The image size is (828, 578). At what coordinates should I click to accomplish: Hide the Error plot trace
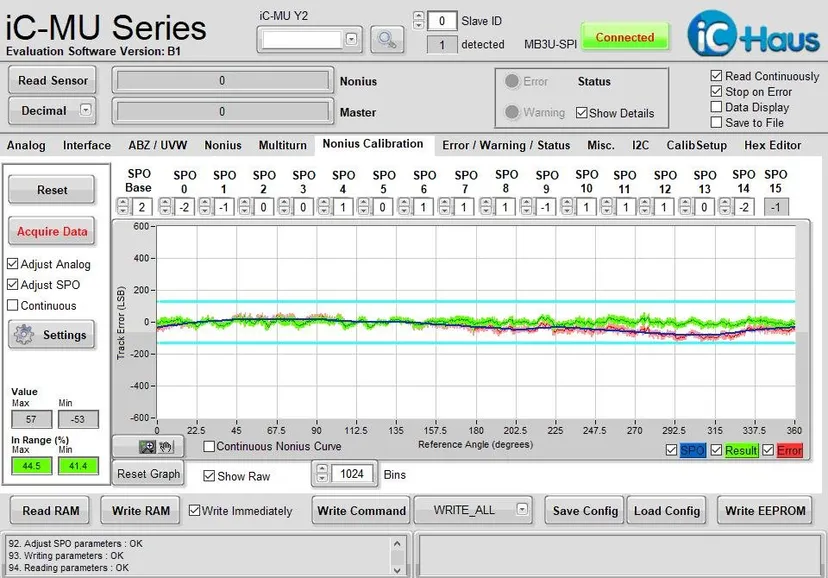[768, 450]
